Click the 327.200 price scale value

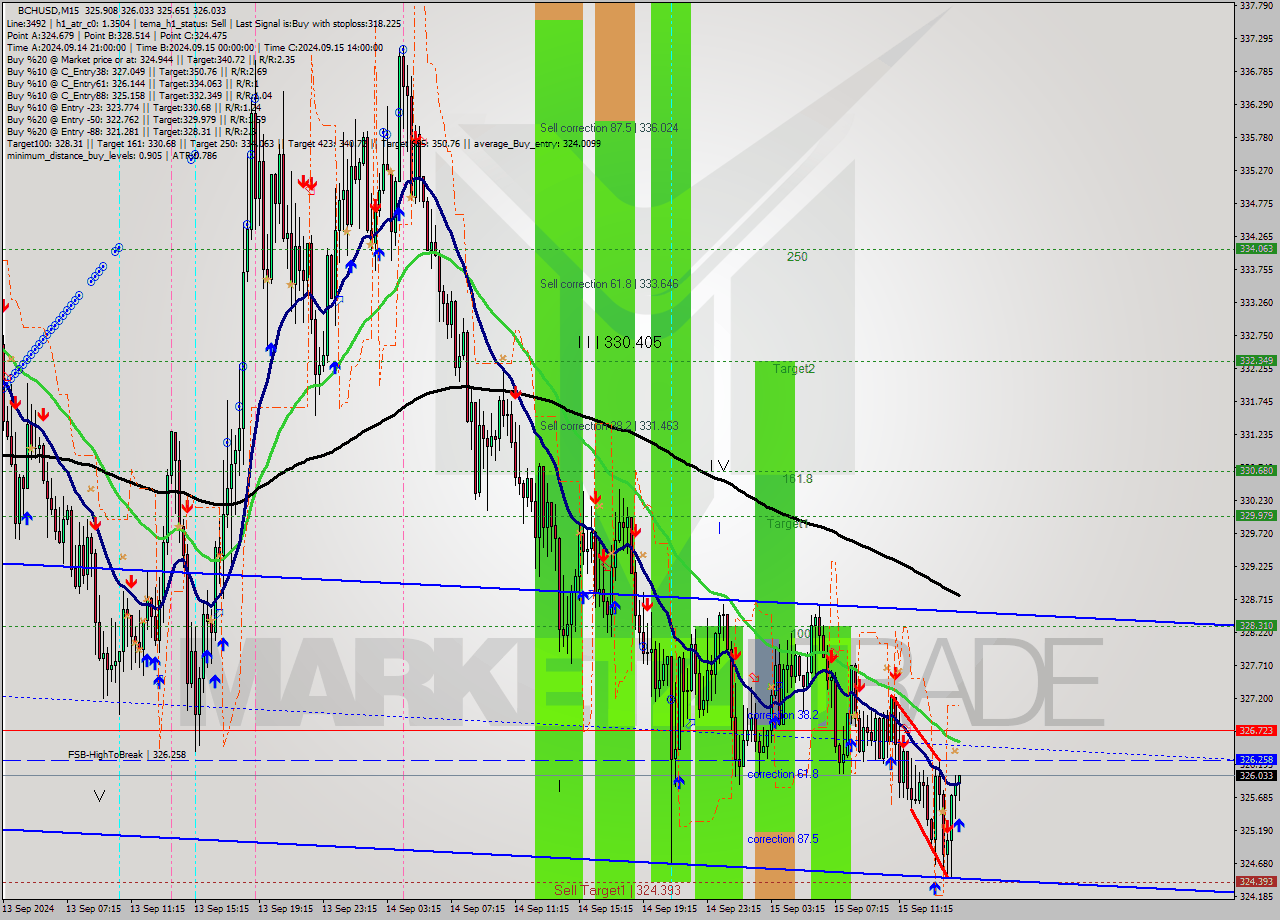coord(1256,698)
